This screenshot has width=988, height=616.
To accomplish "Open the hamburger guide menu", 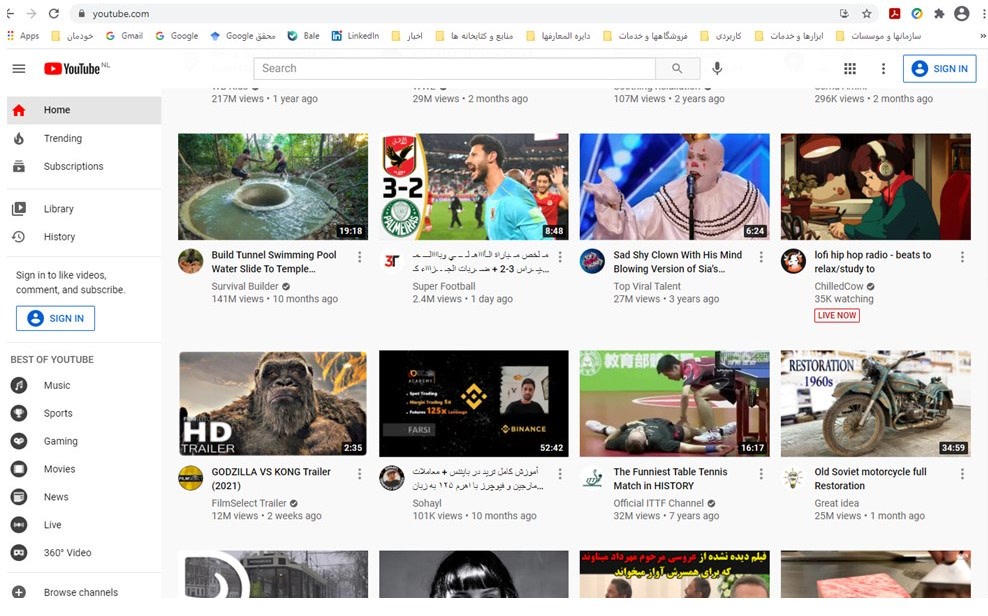I will [19, 69].
